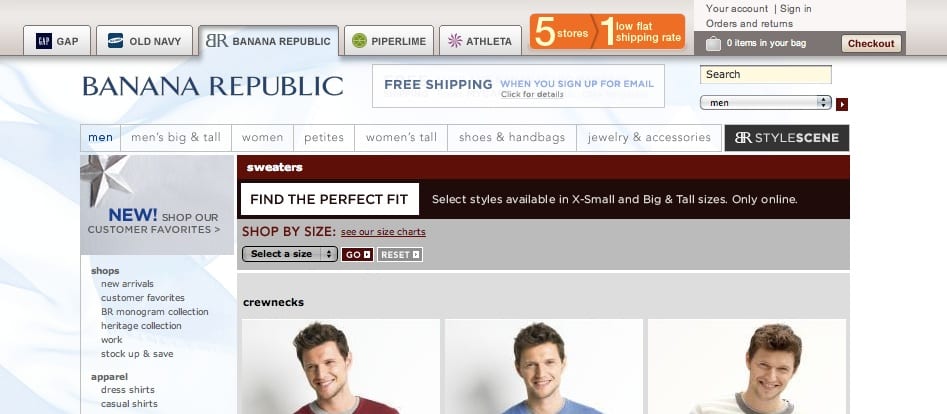This screenshot has width=947, height=414.
Task: Open the shoes & handbags tab
Action: coord(512,138)
